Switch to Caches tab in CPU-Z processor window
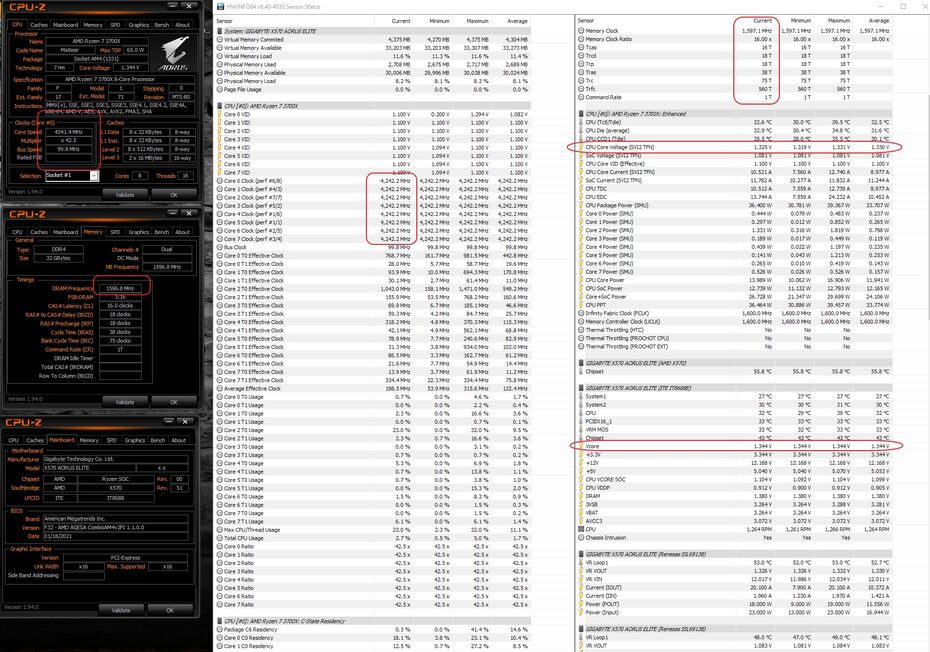The image size is (930, 652). coord(39,25)
